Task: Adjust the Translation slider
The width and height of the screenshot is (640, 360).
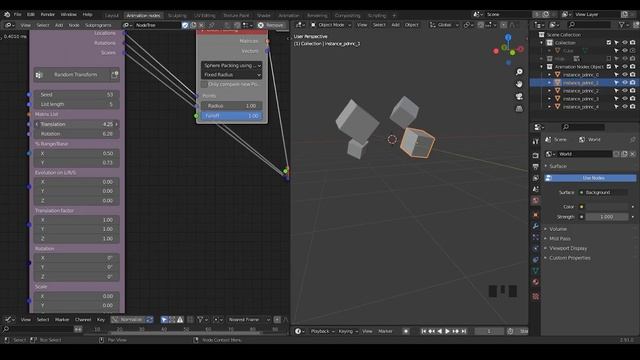Action: [76, 124]
